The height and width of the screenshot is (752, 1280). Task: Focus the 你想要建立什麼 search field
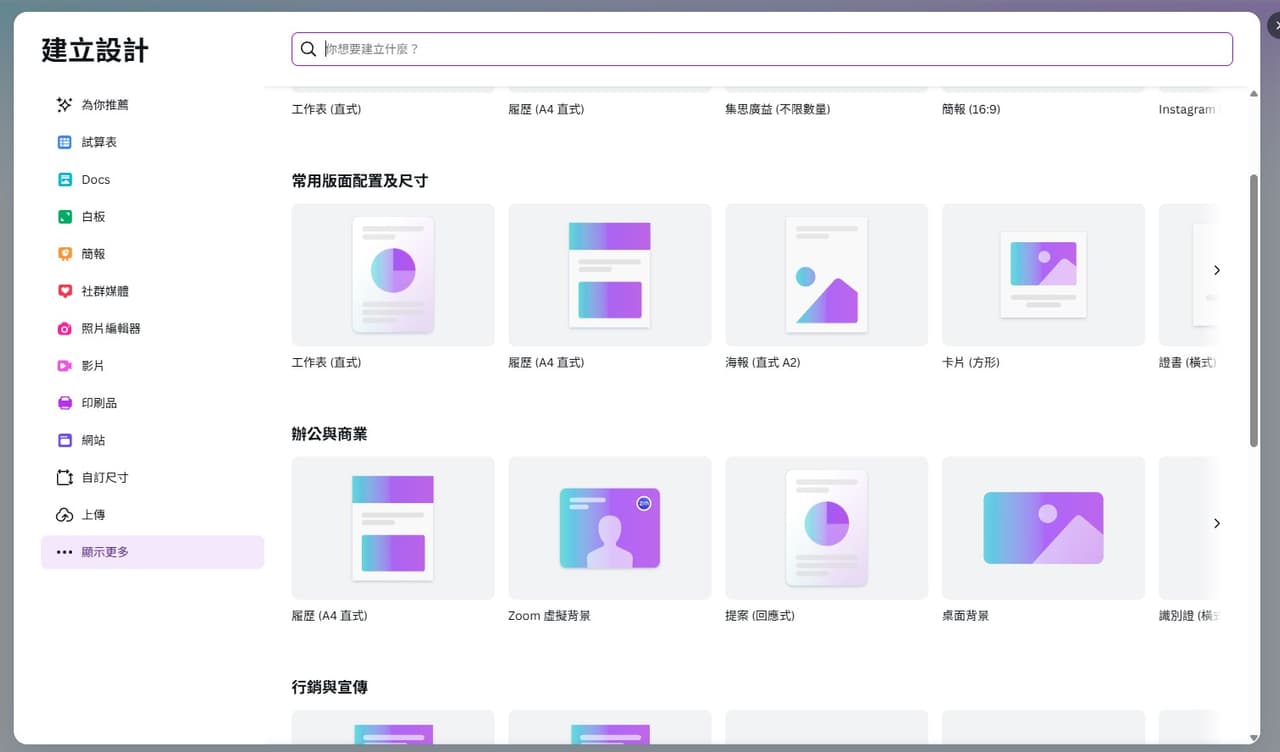click(x=762, y=49)
